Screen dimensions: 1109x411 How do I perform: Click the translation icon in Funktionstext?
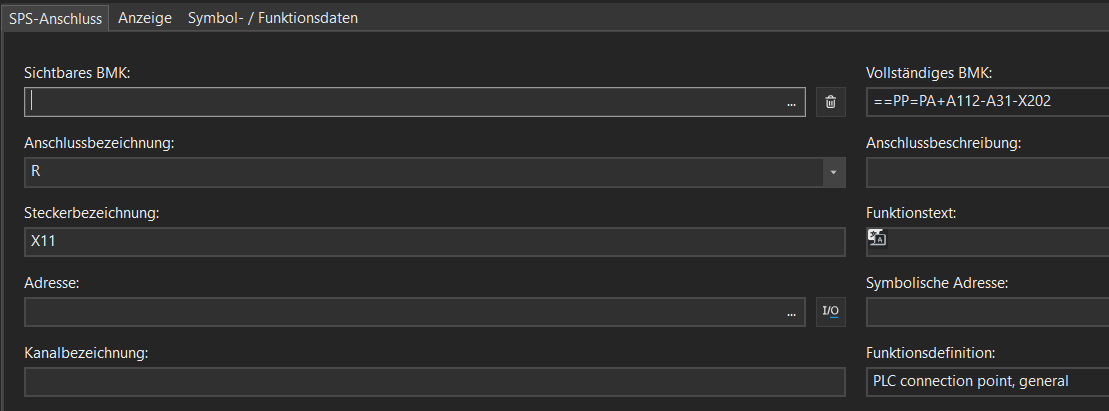pyautogui.click(x=877, y=238)
